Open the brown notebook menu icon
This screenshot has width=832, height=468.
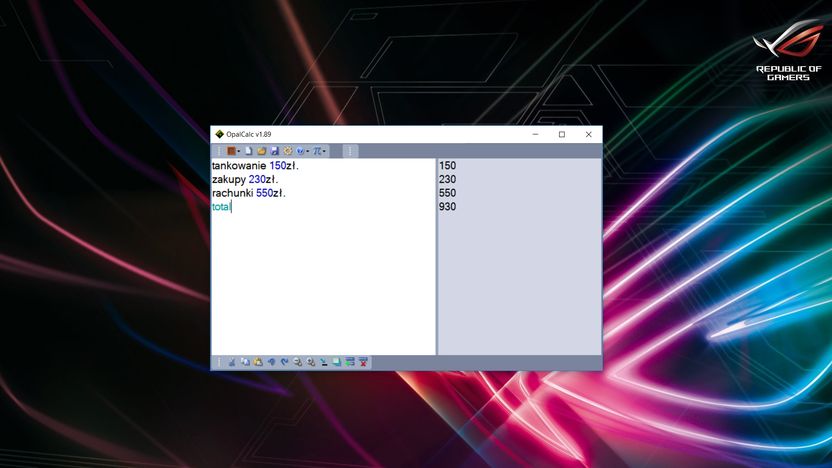[231, 151]
